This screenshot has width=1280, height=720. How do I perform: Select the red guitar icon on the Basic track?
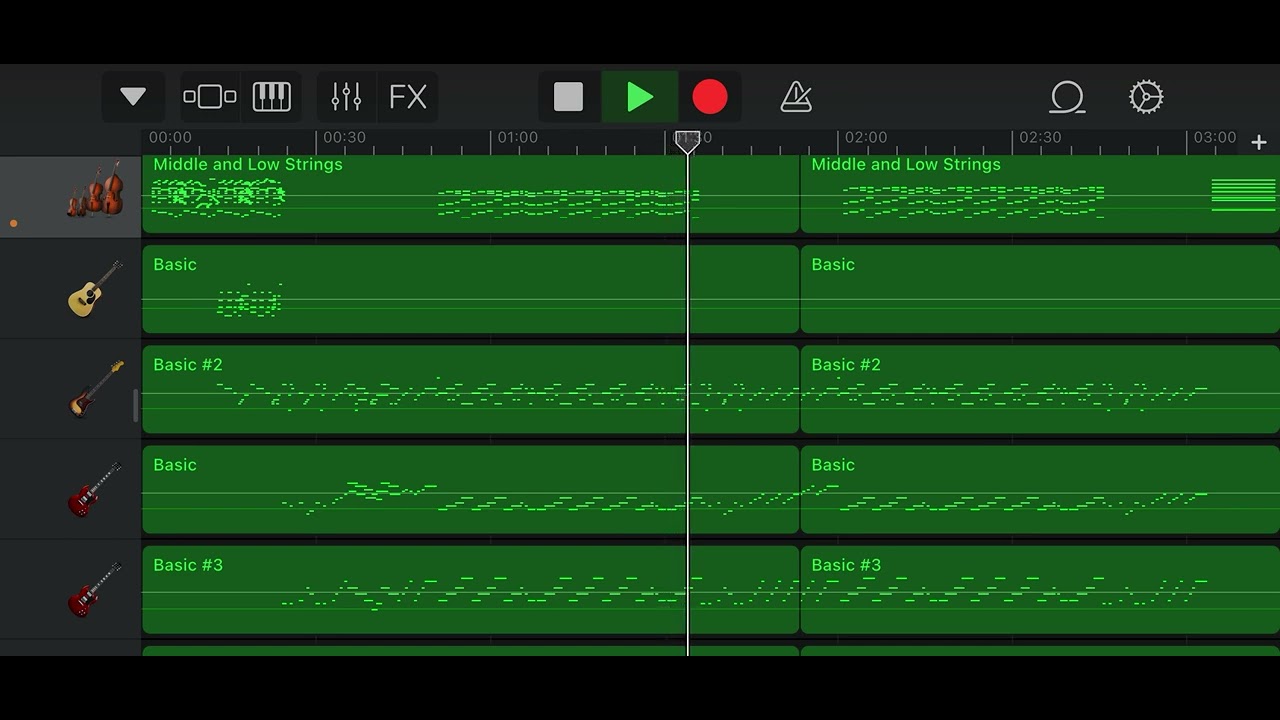(x=95, y=489)
